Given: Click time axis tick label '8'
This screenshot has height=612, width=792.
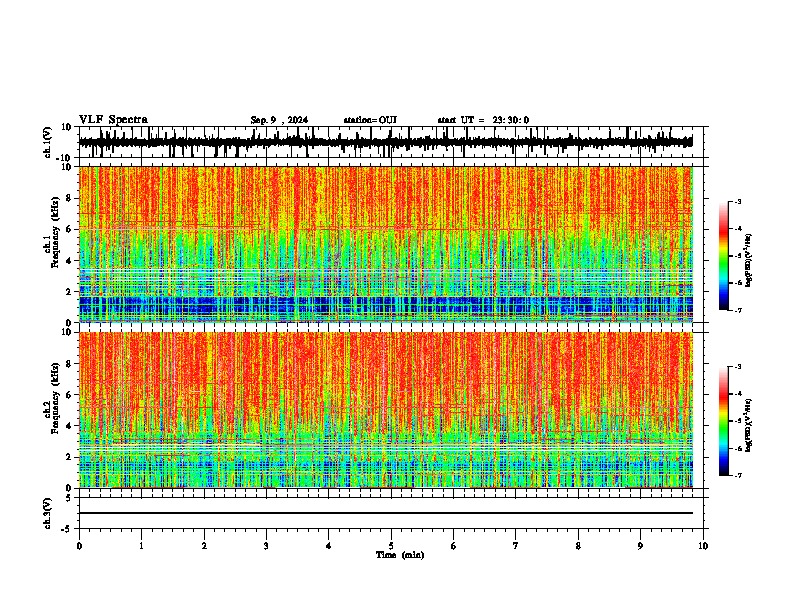Looking at the screenshot, I should 578,546.
